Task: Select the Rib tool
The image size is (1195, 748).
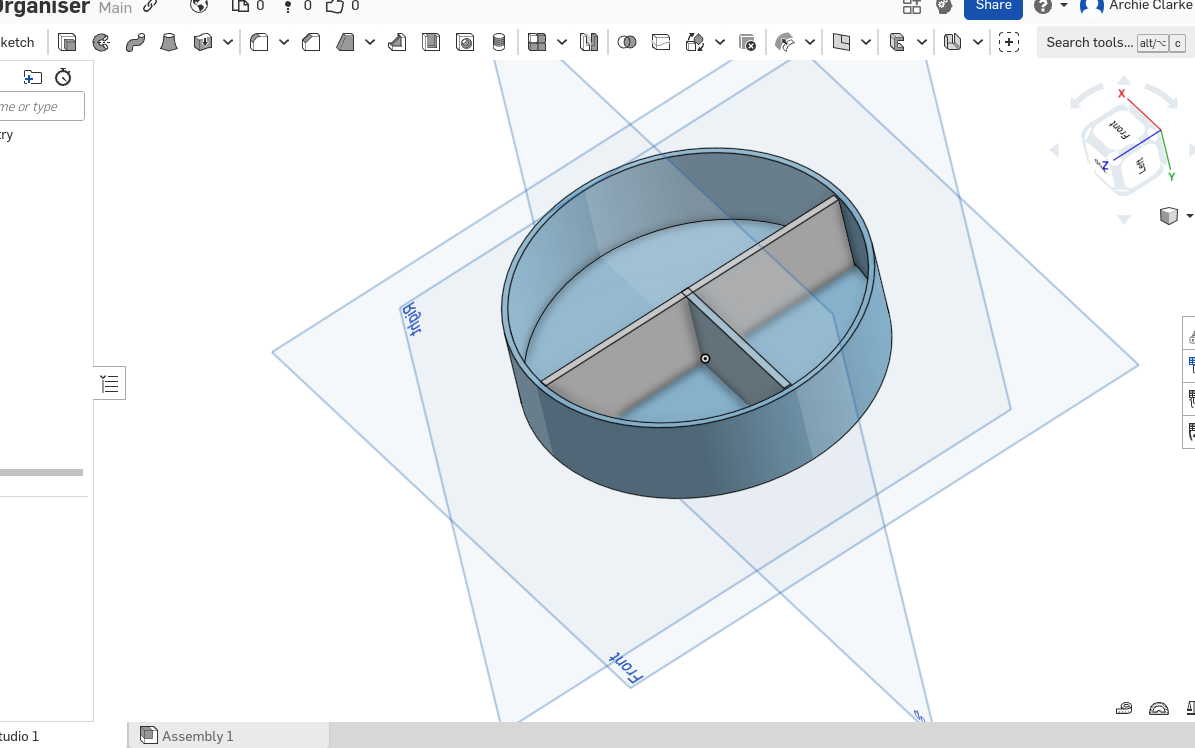Action: coord(397,42)
